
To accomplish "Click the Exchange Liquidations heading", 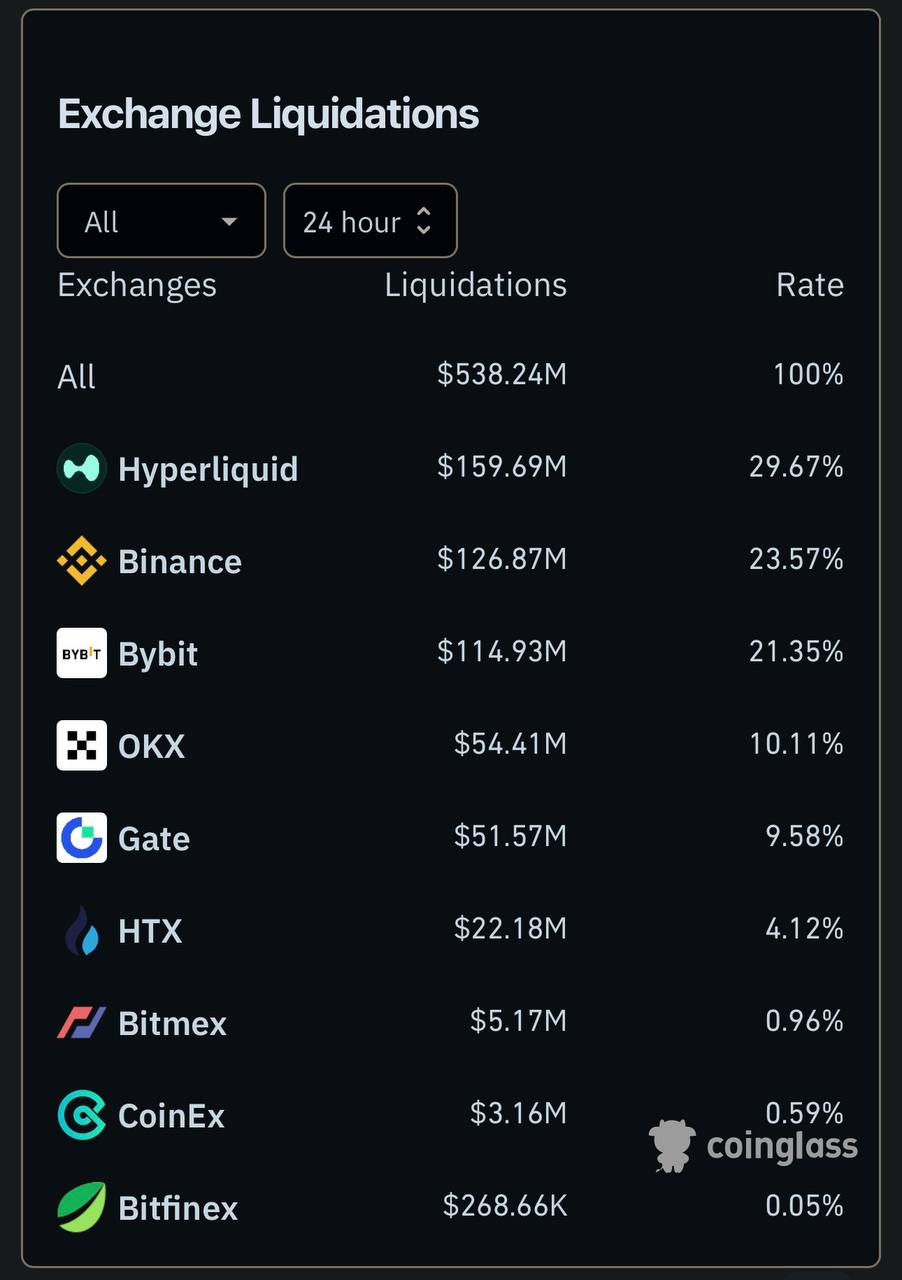I will (268, 114).
